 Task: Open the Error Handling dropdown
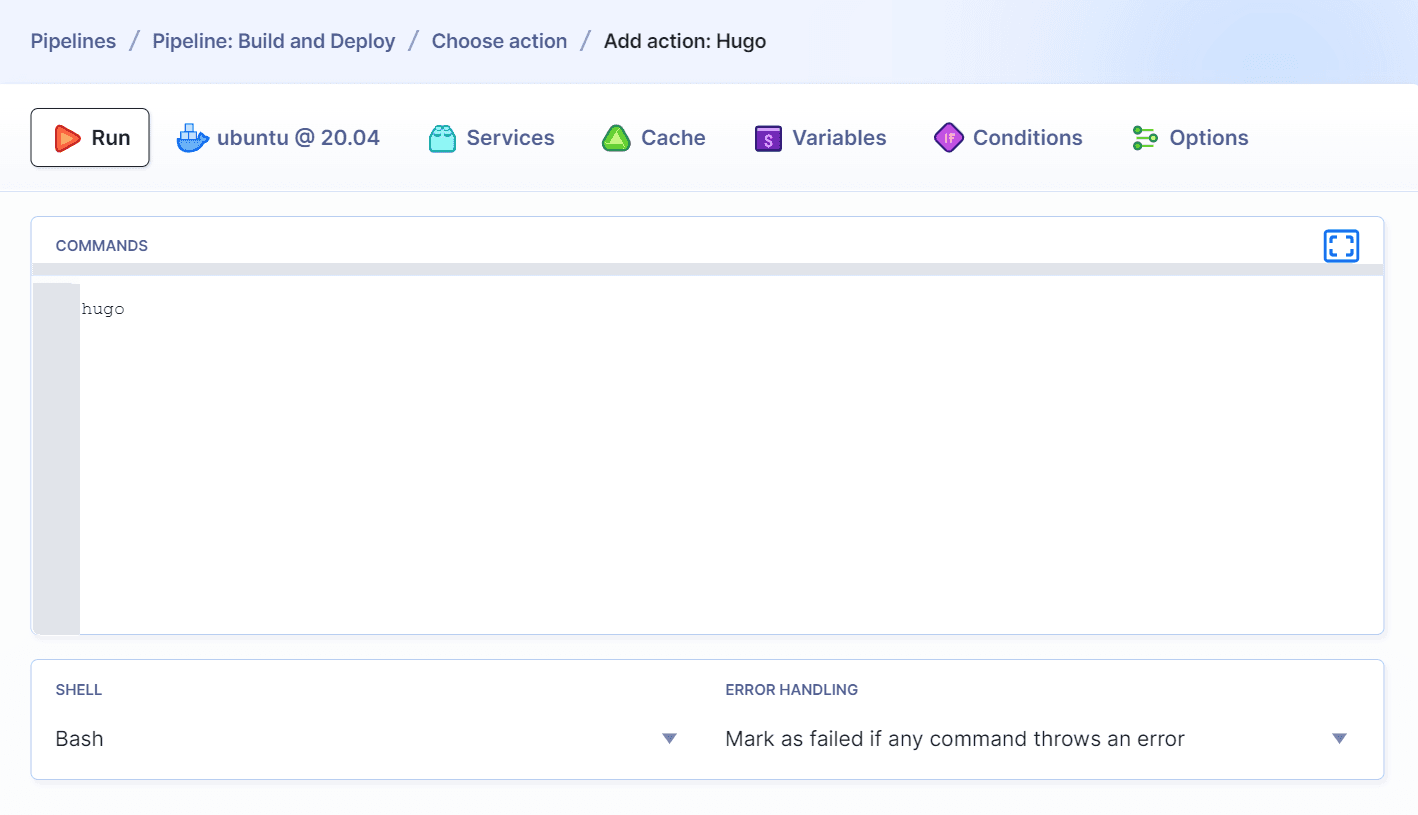click(1030, 739)
